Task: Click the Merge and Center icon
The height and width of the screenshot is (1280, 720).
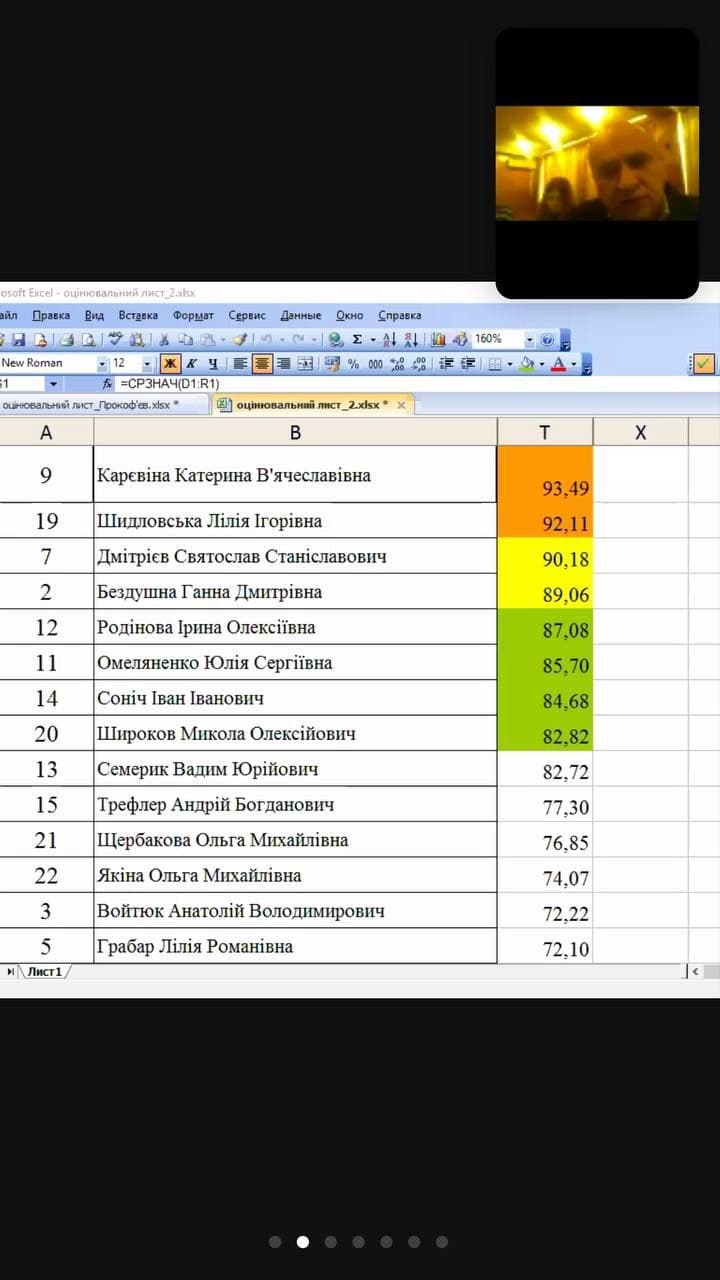Action: point(306,364)
